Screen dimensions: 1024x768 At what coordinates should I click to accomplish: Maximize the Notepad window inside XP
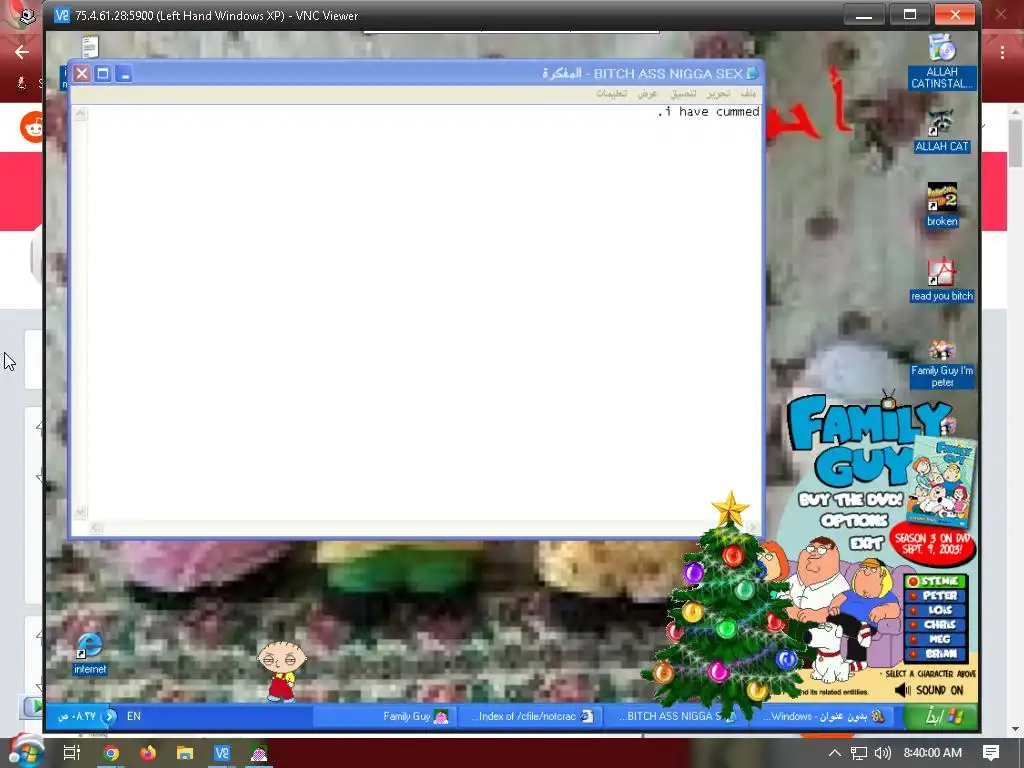click(103, 74)
